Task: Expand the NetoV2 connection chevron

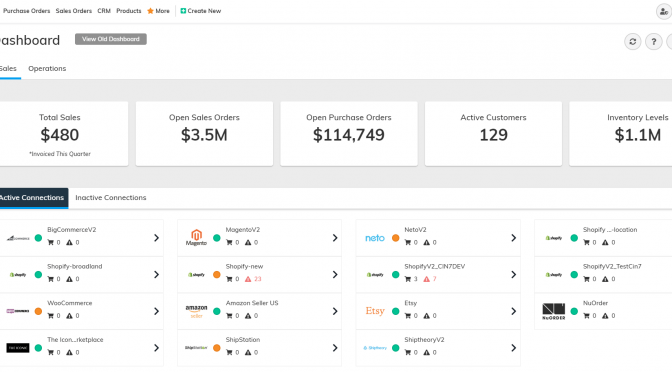Action: (513, 238)
